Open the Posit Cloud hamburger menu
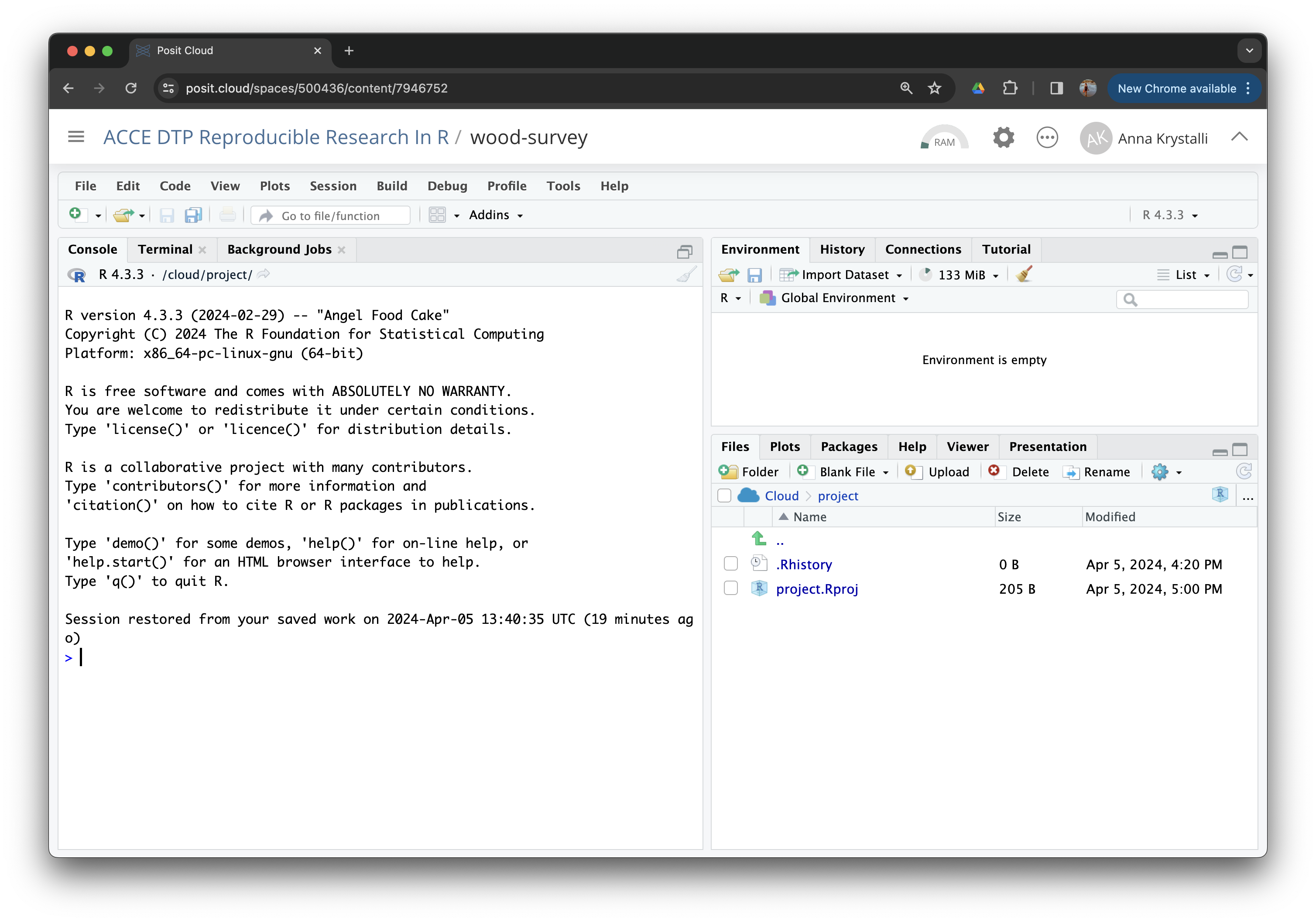This screenshot has width=1316, height=922. click(76, 137)
